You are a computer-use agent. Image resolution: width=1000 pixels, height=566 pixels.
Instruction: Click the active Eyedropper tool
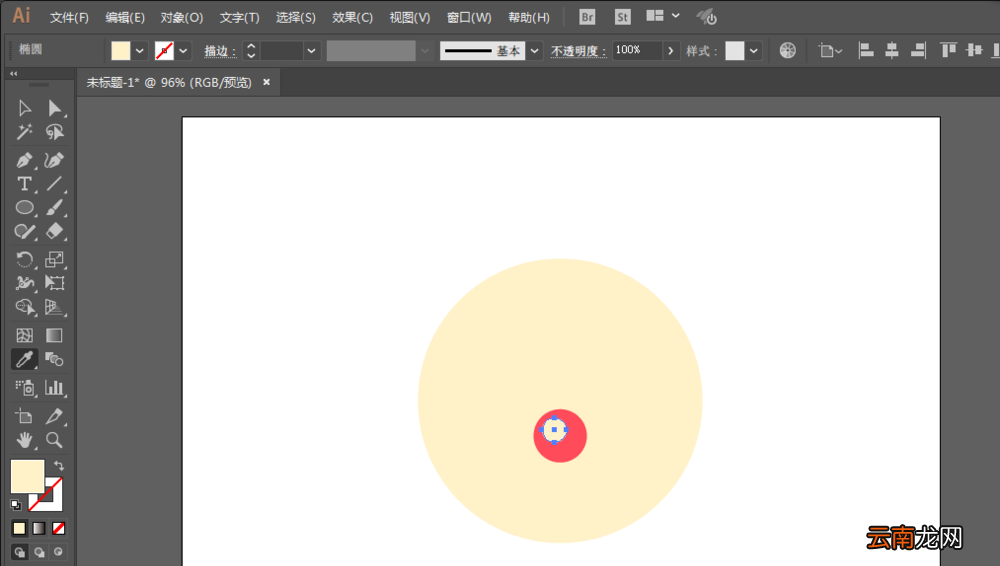coord(24,359)
